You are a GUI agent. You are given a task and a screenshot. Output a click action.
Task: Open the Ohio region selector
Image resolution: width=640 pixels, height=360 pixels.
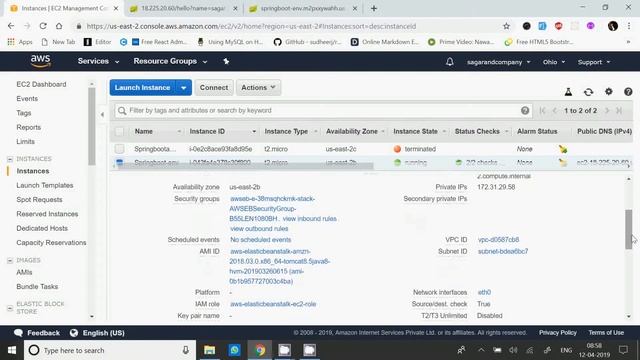tap(554, 62)
